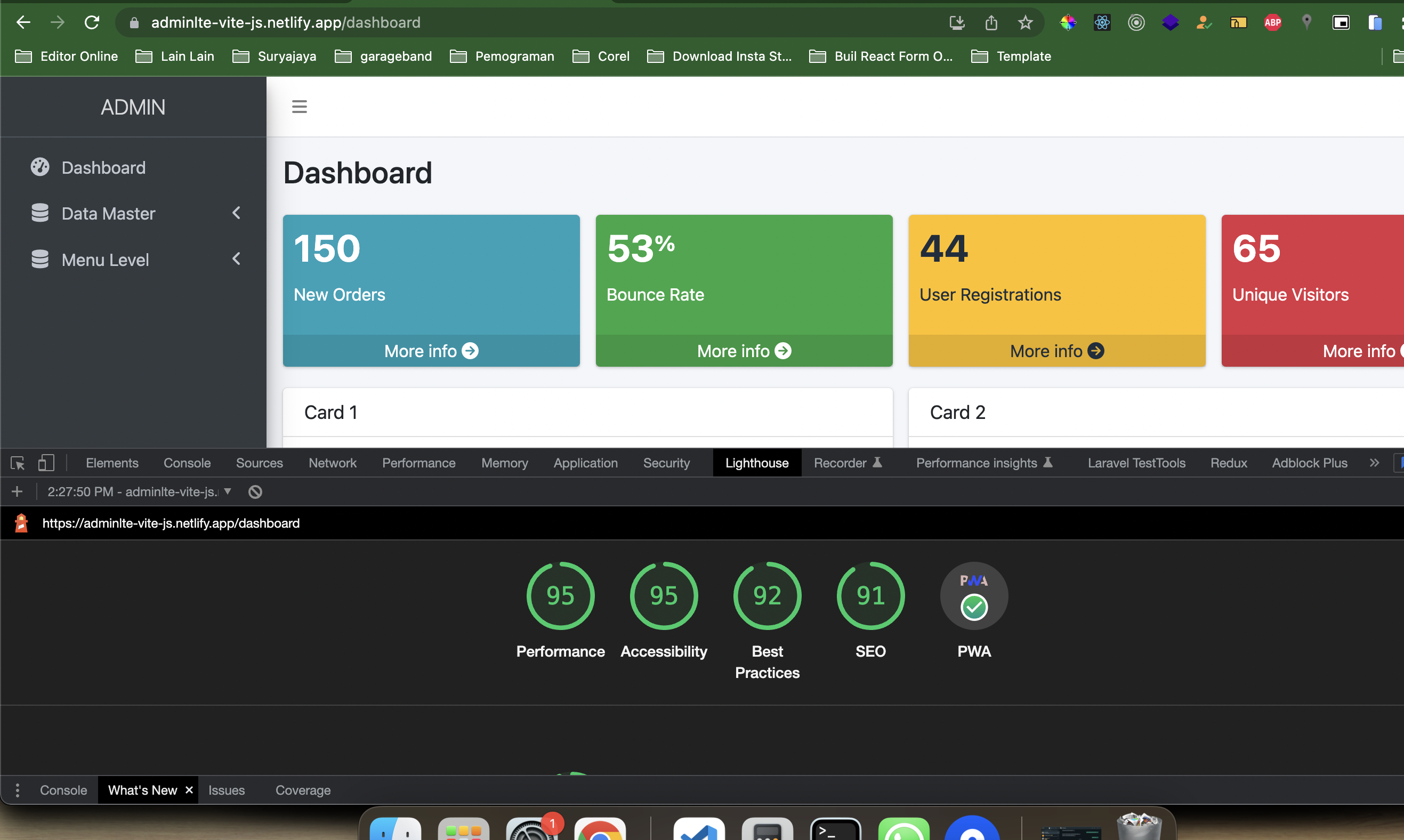Click the Performance score gauge 95
1404x840 pixels.
560,595
